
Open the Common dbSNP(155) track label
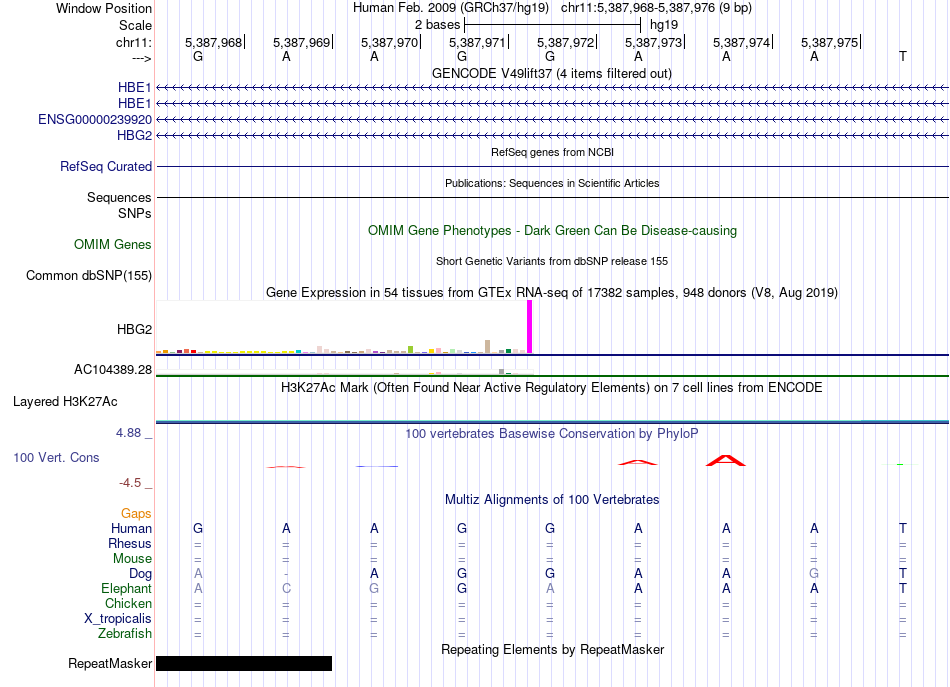coord(89,275)
